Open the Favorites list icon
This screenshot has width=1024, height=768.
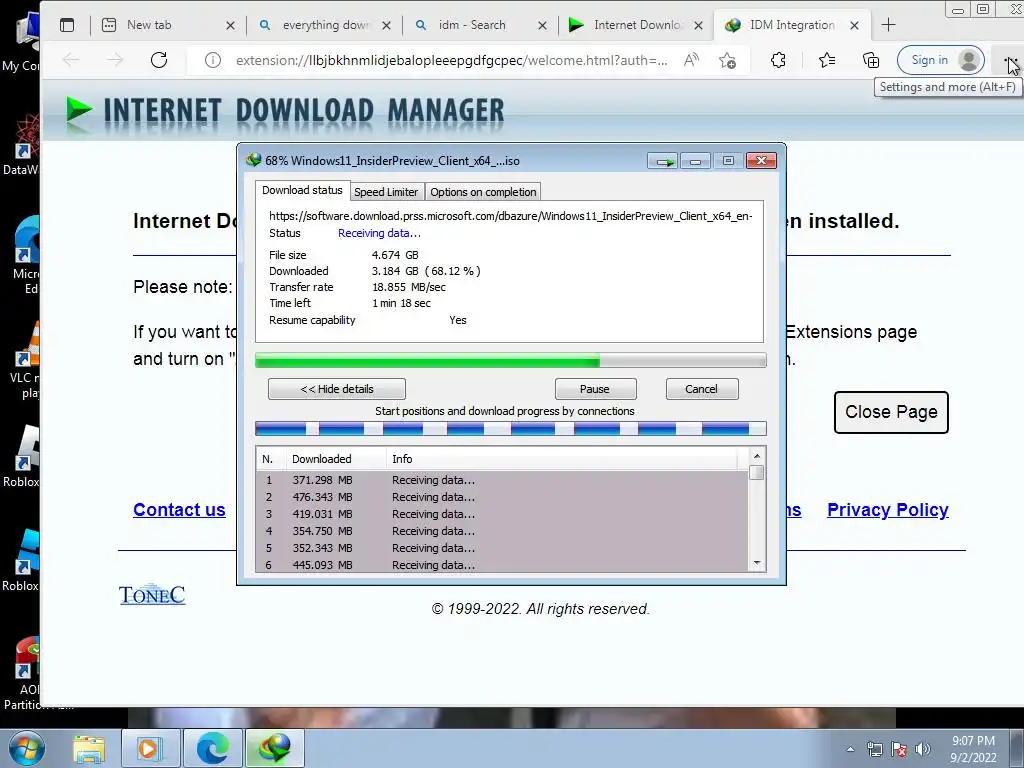pos(827,60)
